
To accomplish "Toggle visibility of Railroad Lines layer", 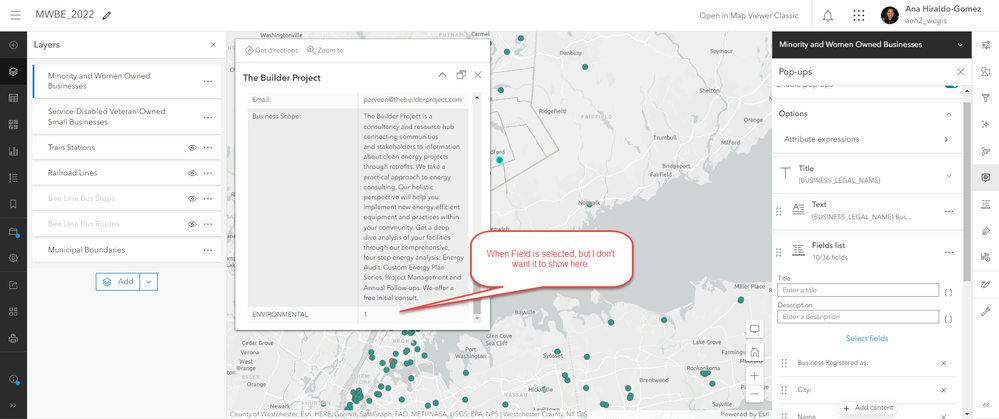I will click(x=192, y=173).
